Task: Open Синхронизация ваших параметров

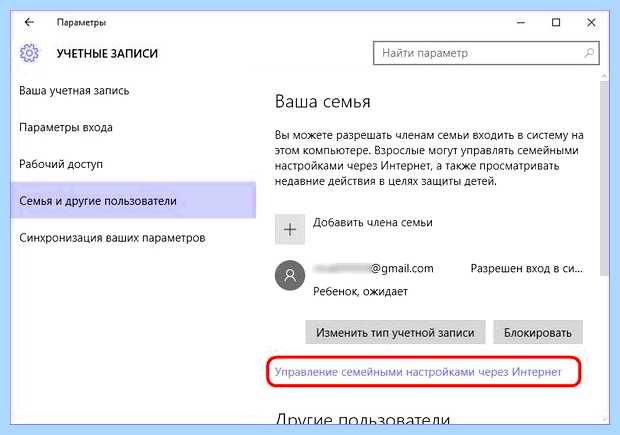Action: tap(112, 238)
